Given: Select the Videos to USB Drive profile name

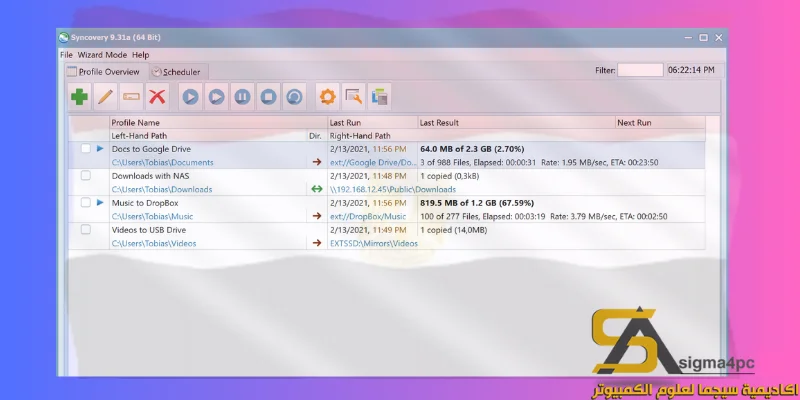Looking at the screenshot, I should pos(149,230).
